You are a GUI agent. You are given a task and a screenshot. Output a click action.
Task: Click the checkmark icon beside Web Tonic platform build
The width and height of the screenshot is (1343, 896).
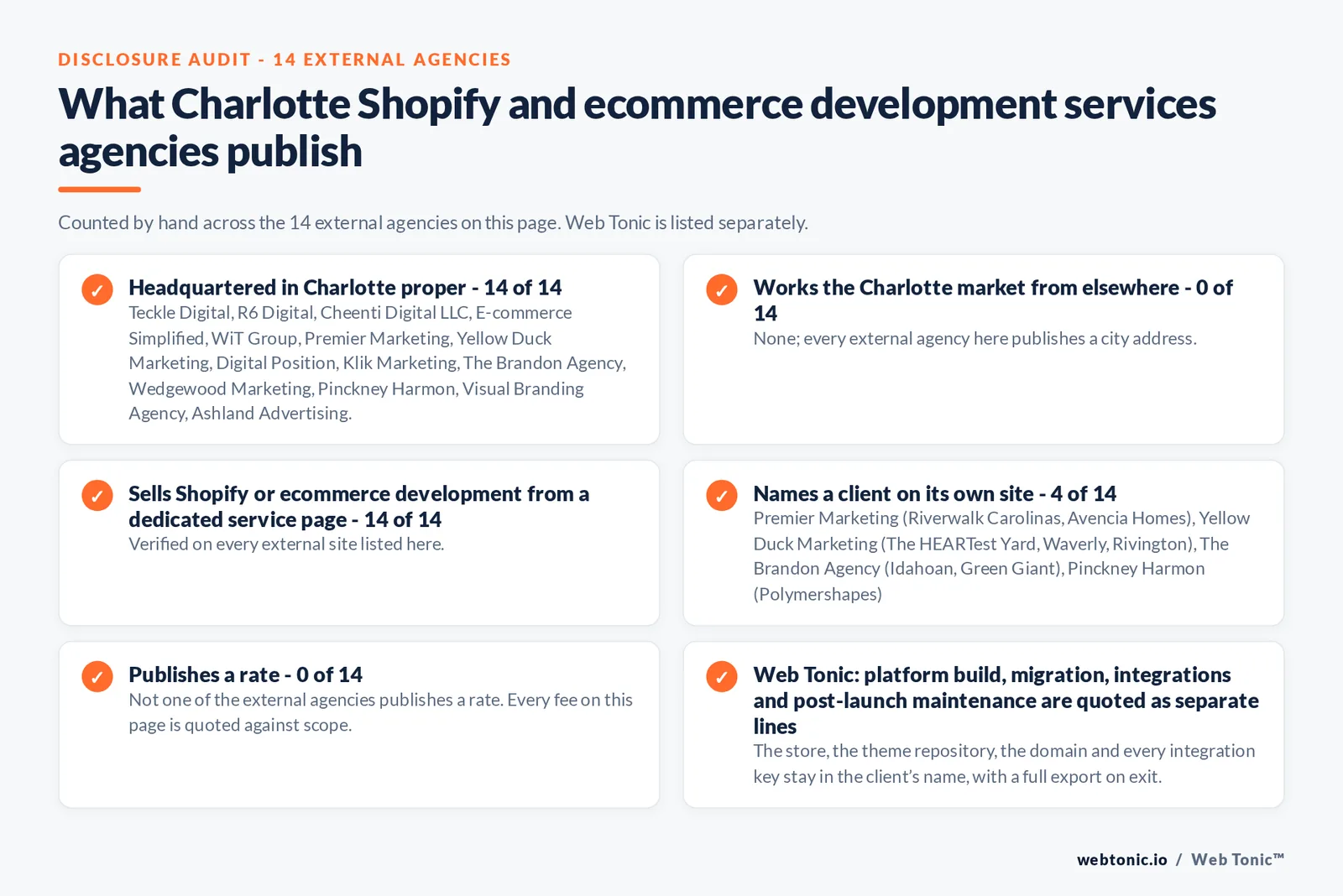[722, 676]
